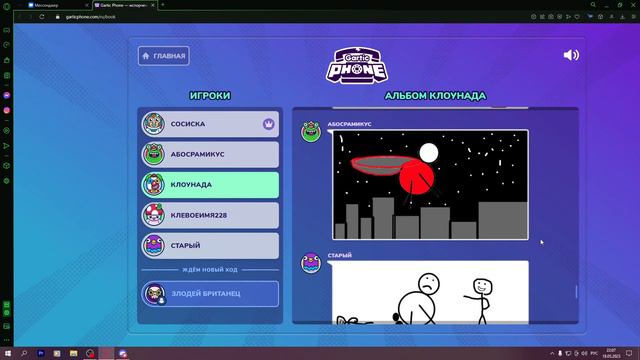This screenshot has height=360, width=640.
Task: Switch to the Мессенджер browser tab
Action: click(x=57, y=5)
